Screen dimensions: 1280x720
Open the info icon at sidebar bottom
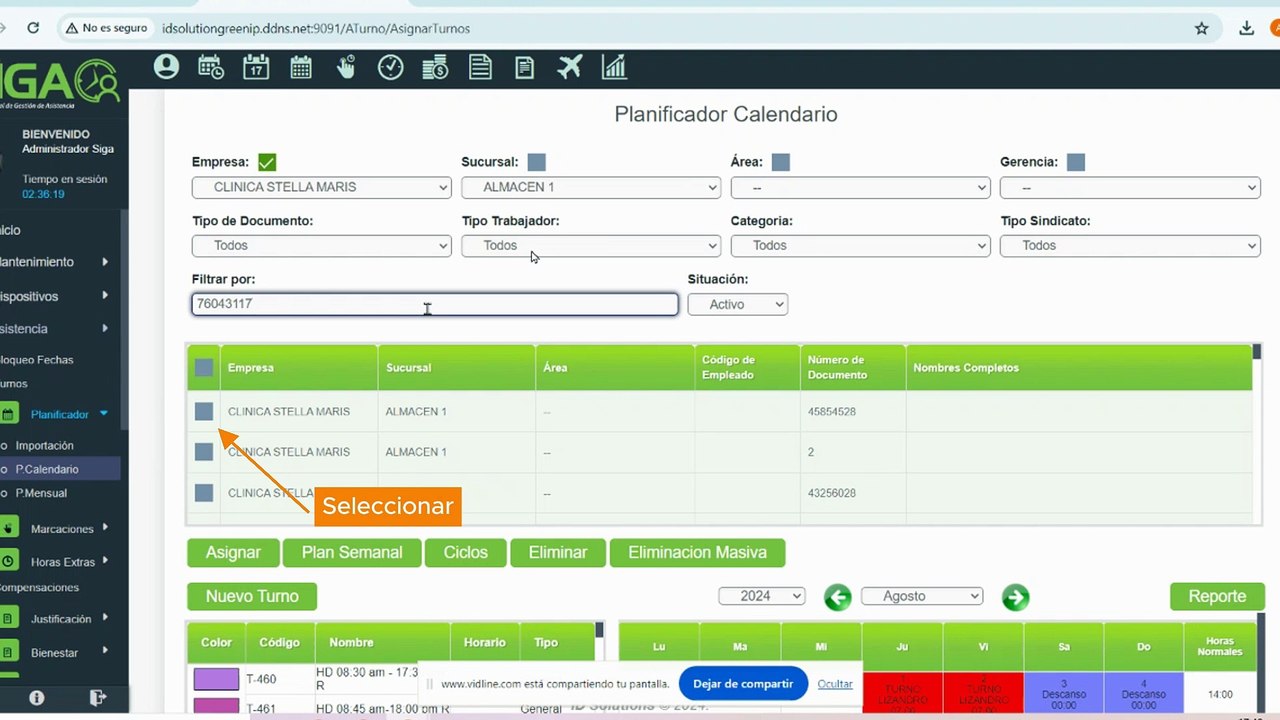pyautogui.click(x=37, y=697)
